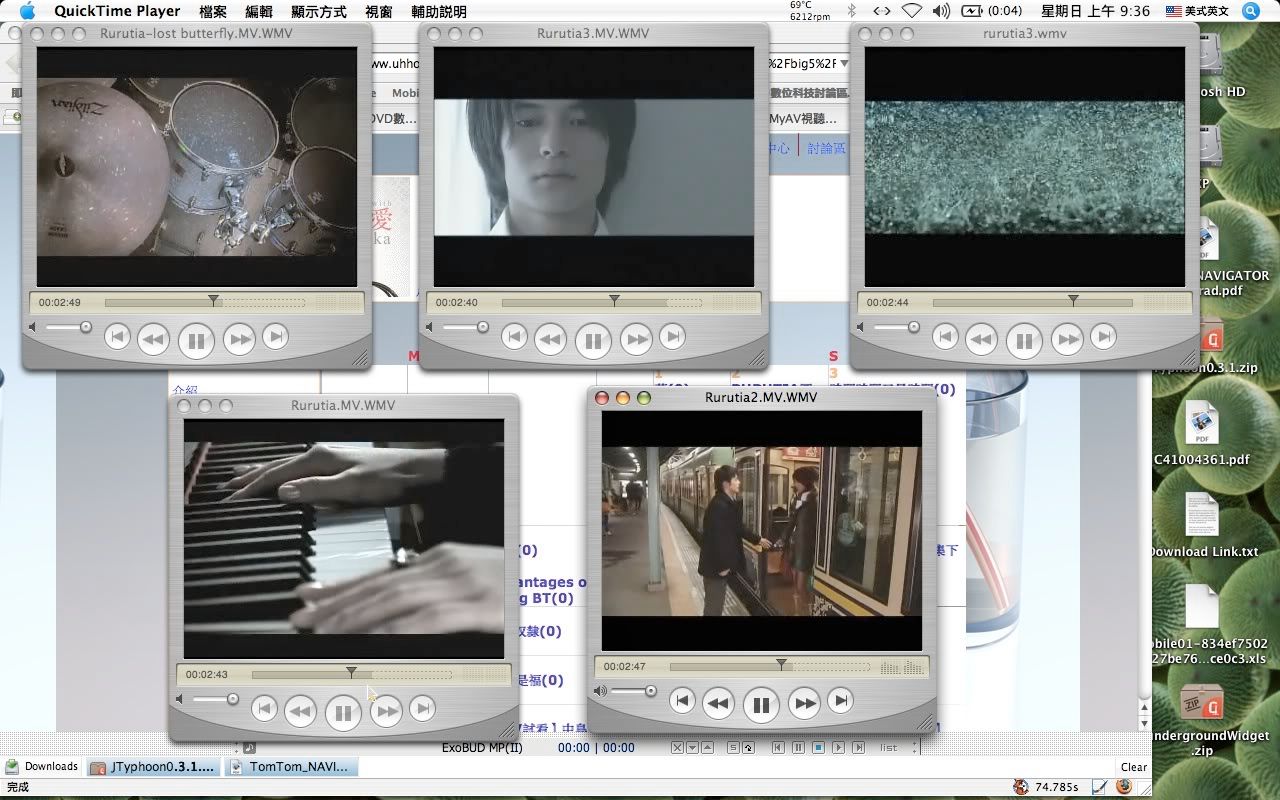Open the 美式英文 input source menu
Viewport: 1280px width, 800px height.
(x=1200, y=11)
